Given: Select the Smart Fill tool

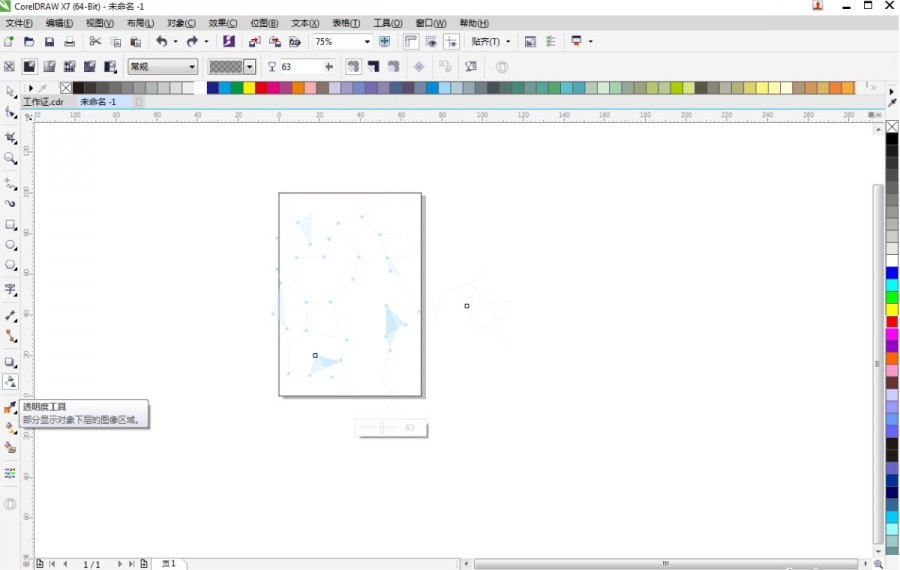Looking at the screenshot, I should (x=10, y=448).
